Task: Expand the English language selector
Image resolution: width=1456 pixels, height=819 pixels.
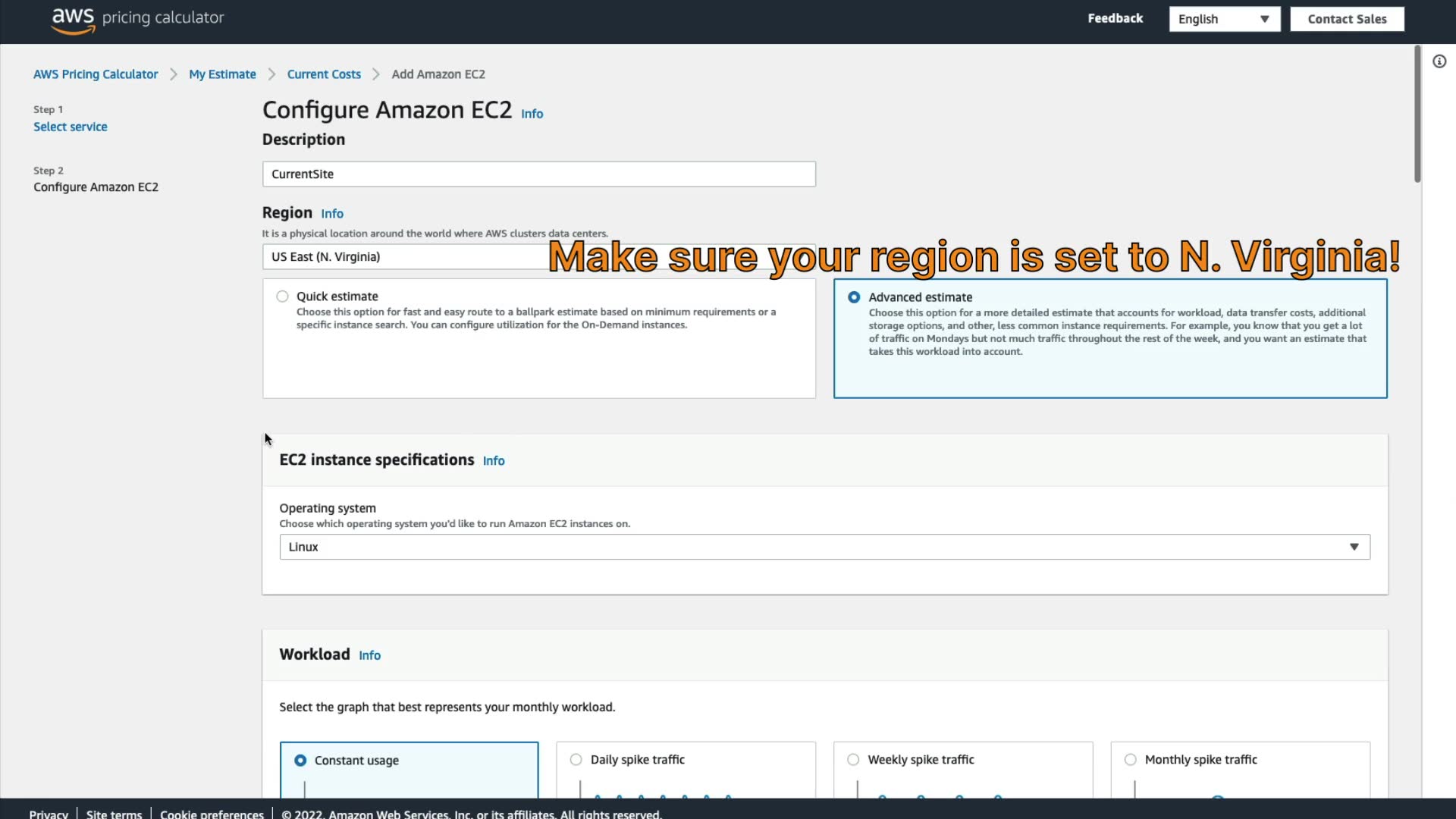Action: click(x=1223, y=19)
